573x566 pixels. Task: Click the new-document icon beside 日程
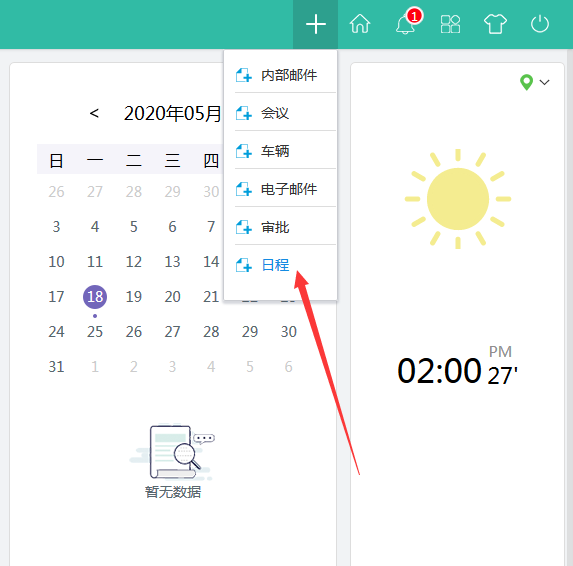point(244,265)
